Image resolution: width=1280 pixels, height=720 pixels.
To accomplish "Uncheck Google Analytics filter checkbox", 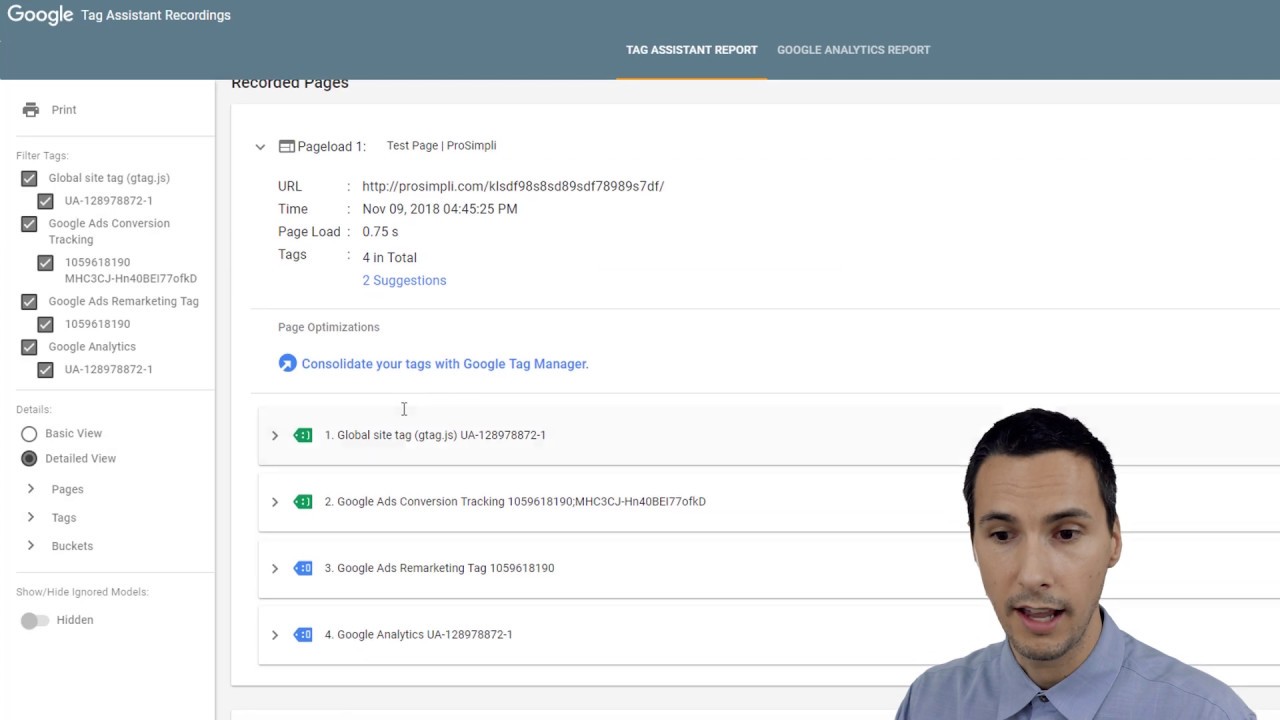I will pos(29,347).
